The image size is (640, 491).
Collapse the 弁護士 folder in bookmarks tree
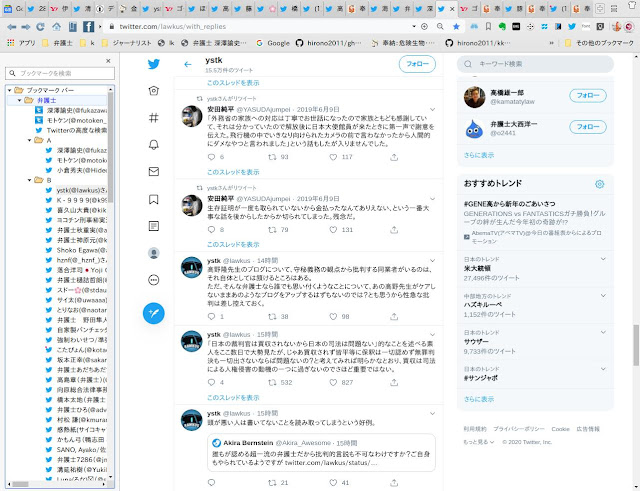(x=19, y=100)
